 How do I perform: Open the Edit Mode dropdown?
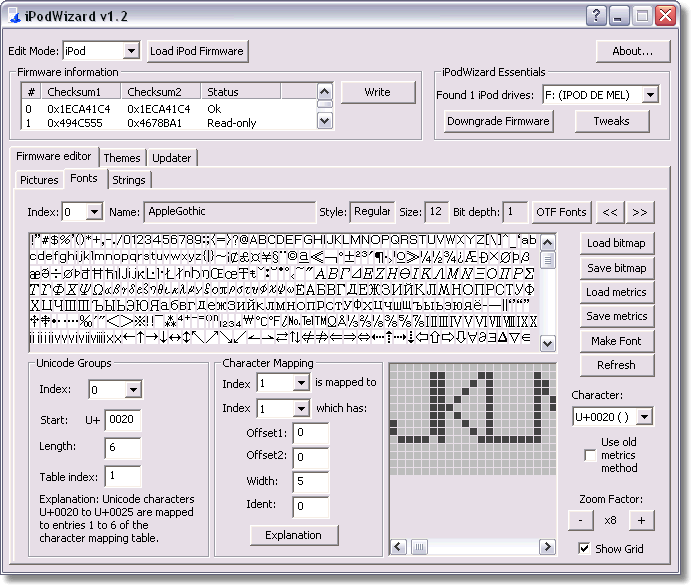(131, 51)
